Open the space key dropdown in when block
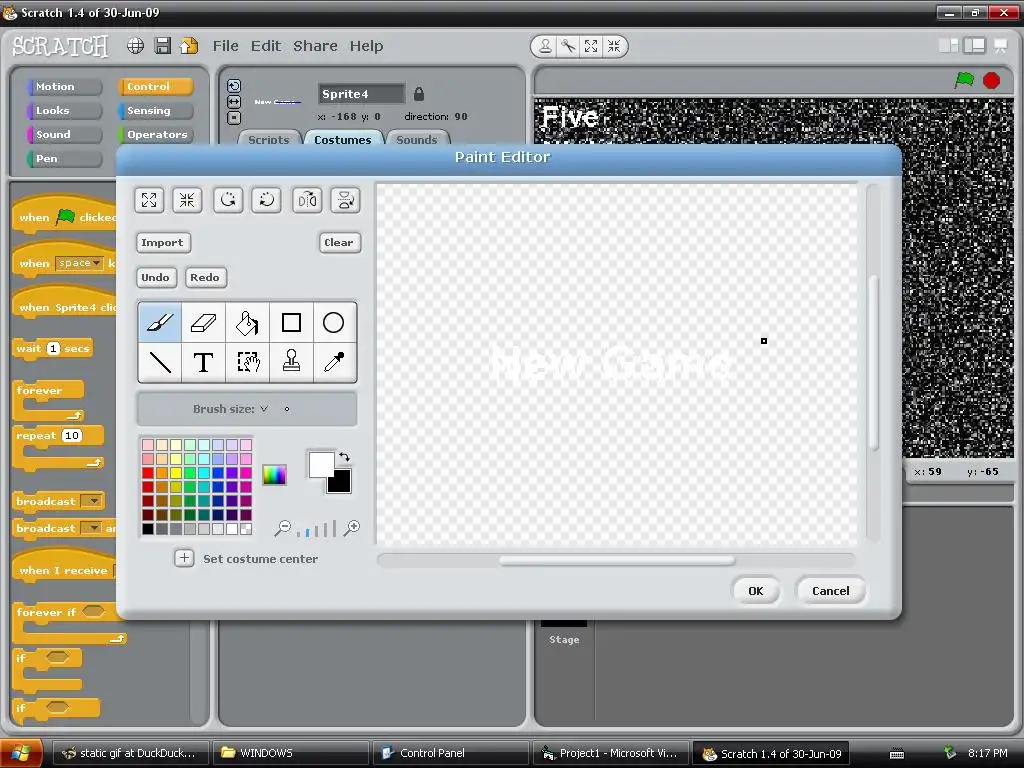1024x768 pixels. (x=97, y=263)
